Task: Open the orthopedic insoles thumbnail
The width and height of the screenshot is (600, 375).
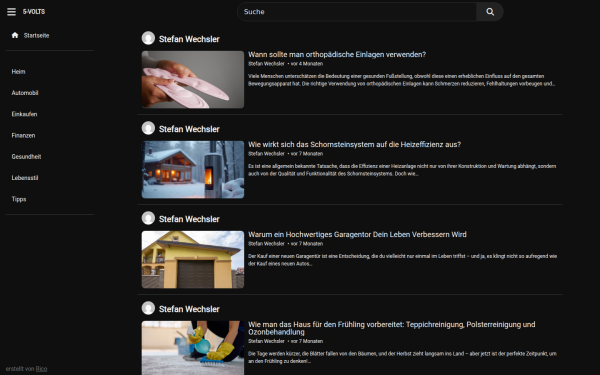Action: [193, 80]
